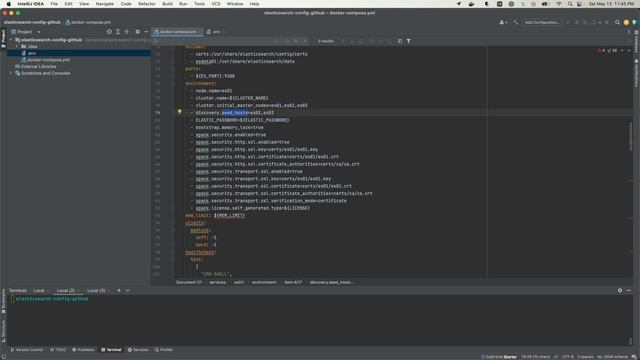The image size is (640, 360).
Task: Fold the ulimits block in gutter
Action: coord(173,223)
